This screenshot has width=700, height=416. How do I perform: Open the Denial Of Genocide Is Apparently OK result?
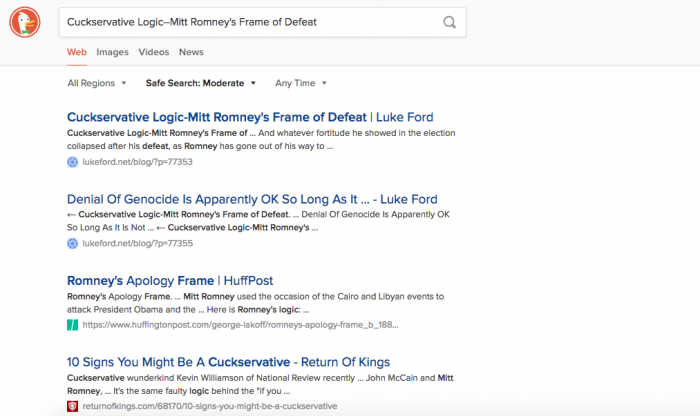click(252, 199)
